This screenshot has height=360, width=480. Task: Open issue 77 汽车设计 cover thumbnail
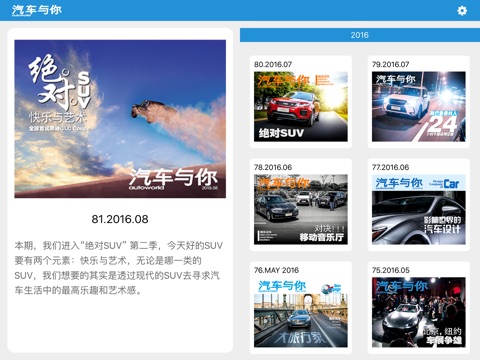click(419, 209)
